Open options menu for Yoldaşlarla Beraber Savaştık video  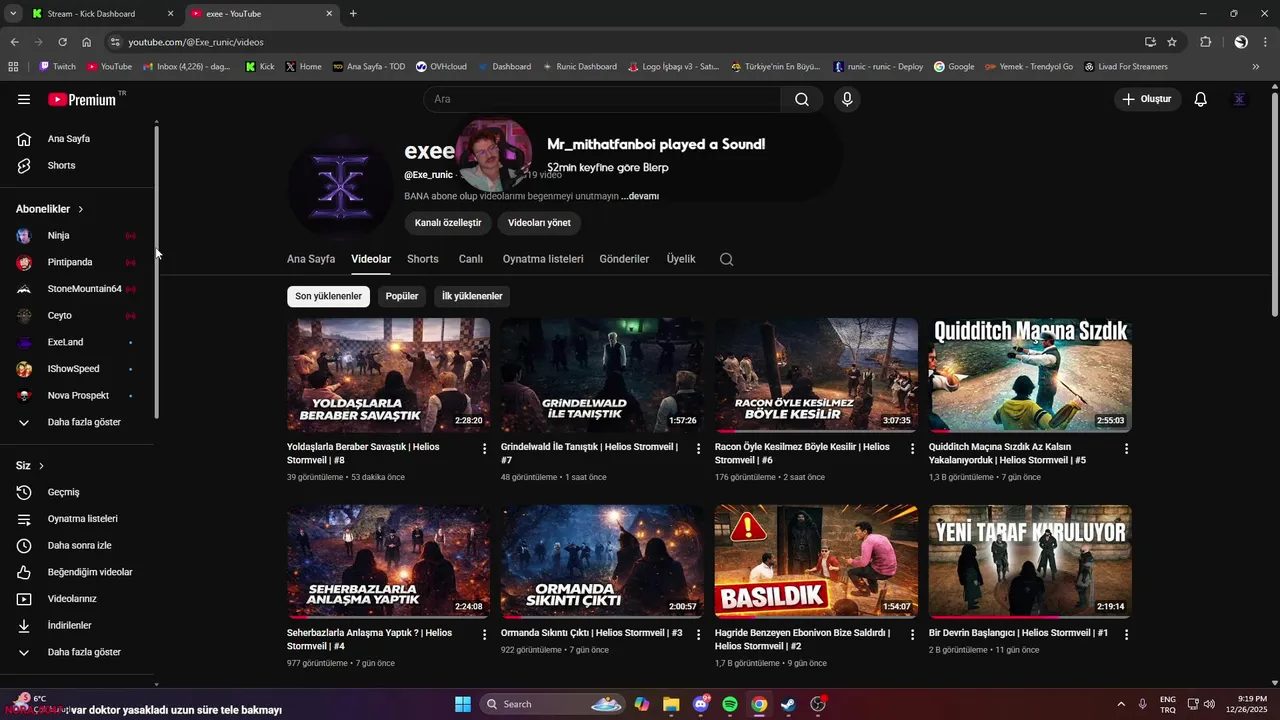pyautogui.click(x=485, y=449)
